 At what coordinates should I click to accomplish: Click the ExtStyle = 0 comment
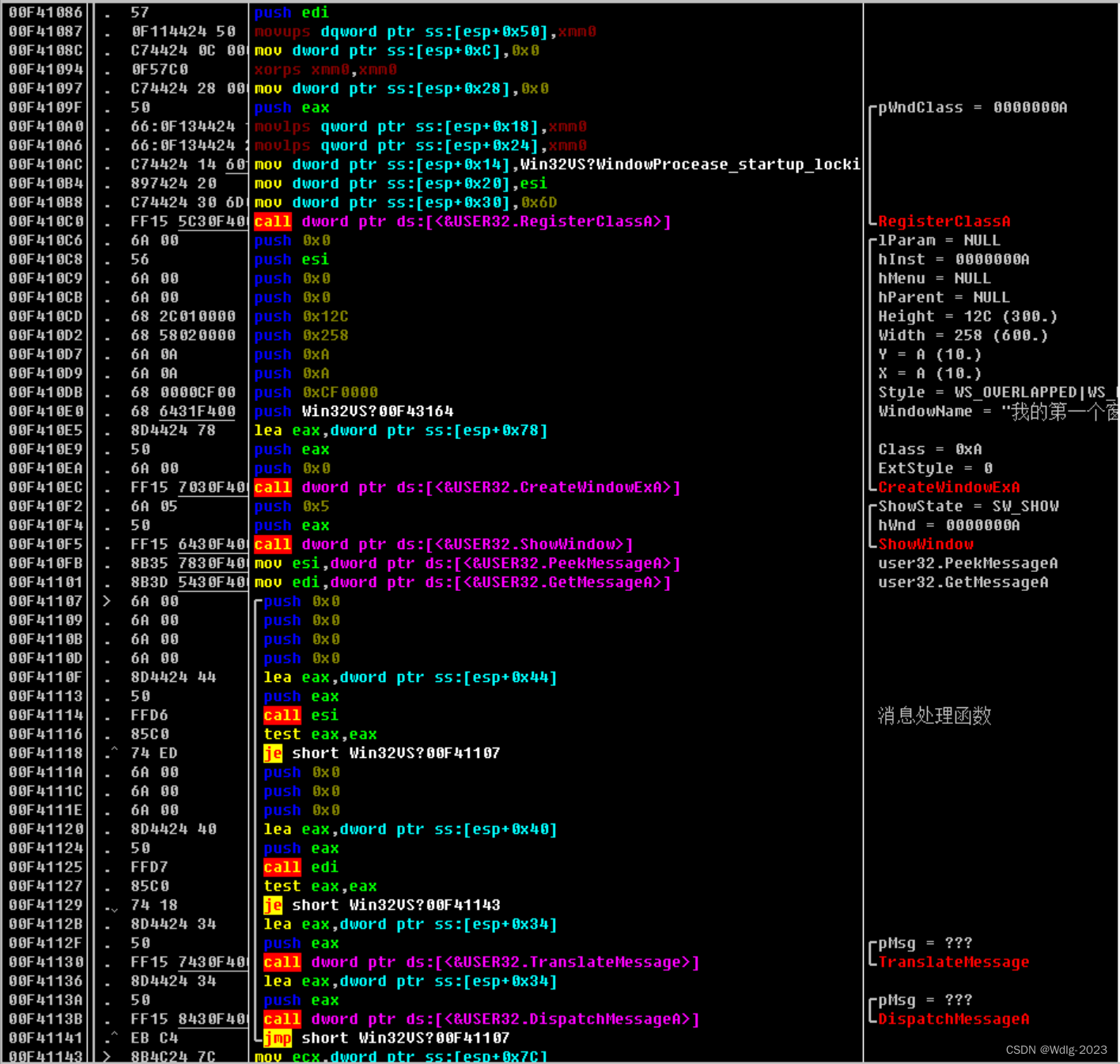[936, 468]
